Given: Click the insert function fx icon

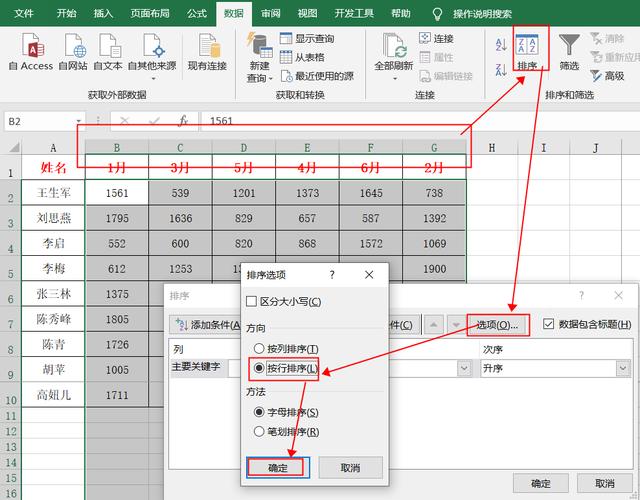Looking at the screenshot, I should (x=183, y=121).
